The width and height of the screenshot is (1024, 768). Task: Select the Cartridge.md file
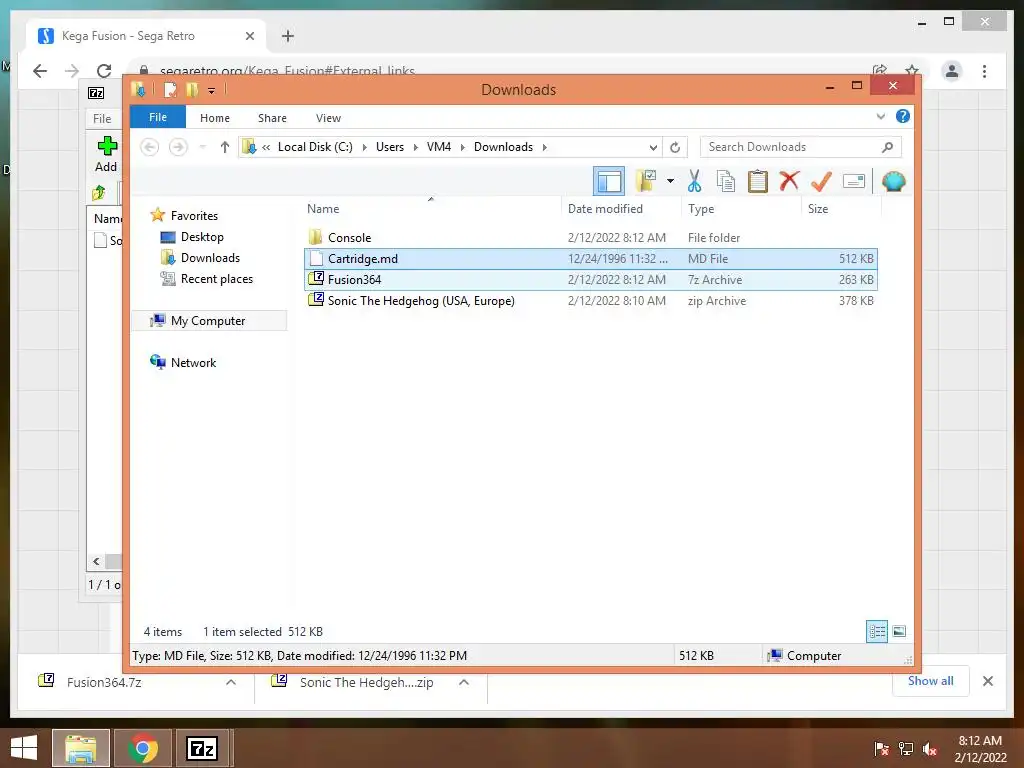click(591, 259)
